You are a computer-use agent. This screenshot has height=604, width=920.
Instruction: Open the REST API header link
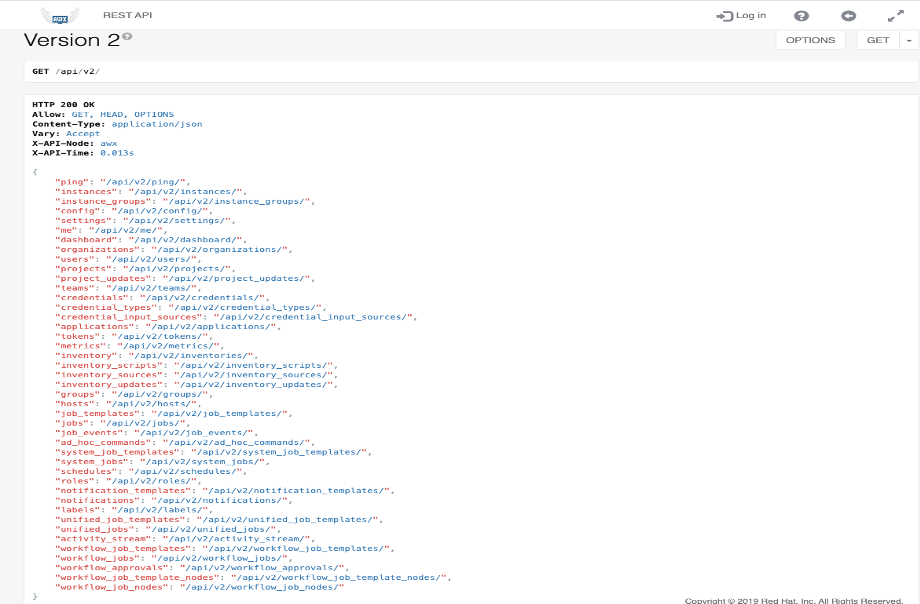(x=127, y=15)
